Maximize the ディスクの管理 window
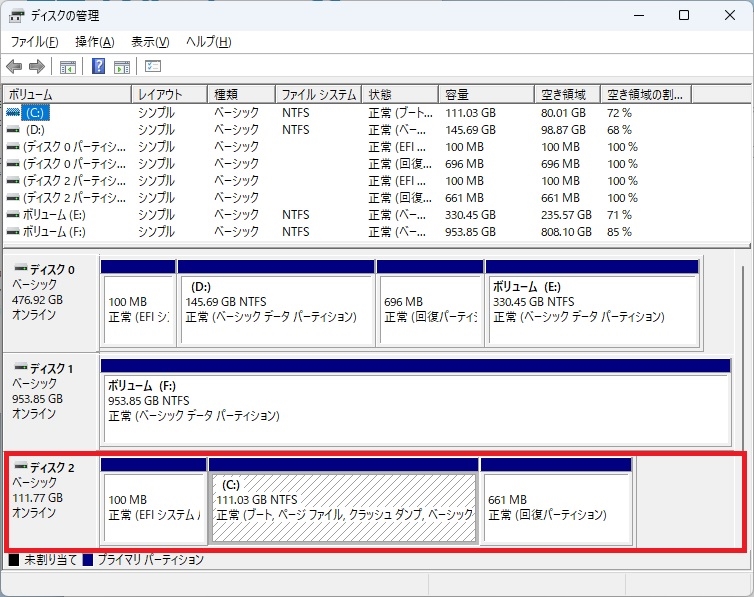 coord(684,15)
